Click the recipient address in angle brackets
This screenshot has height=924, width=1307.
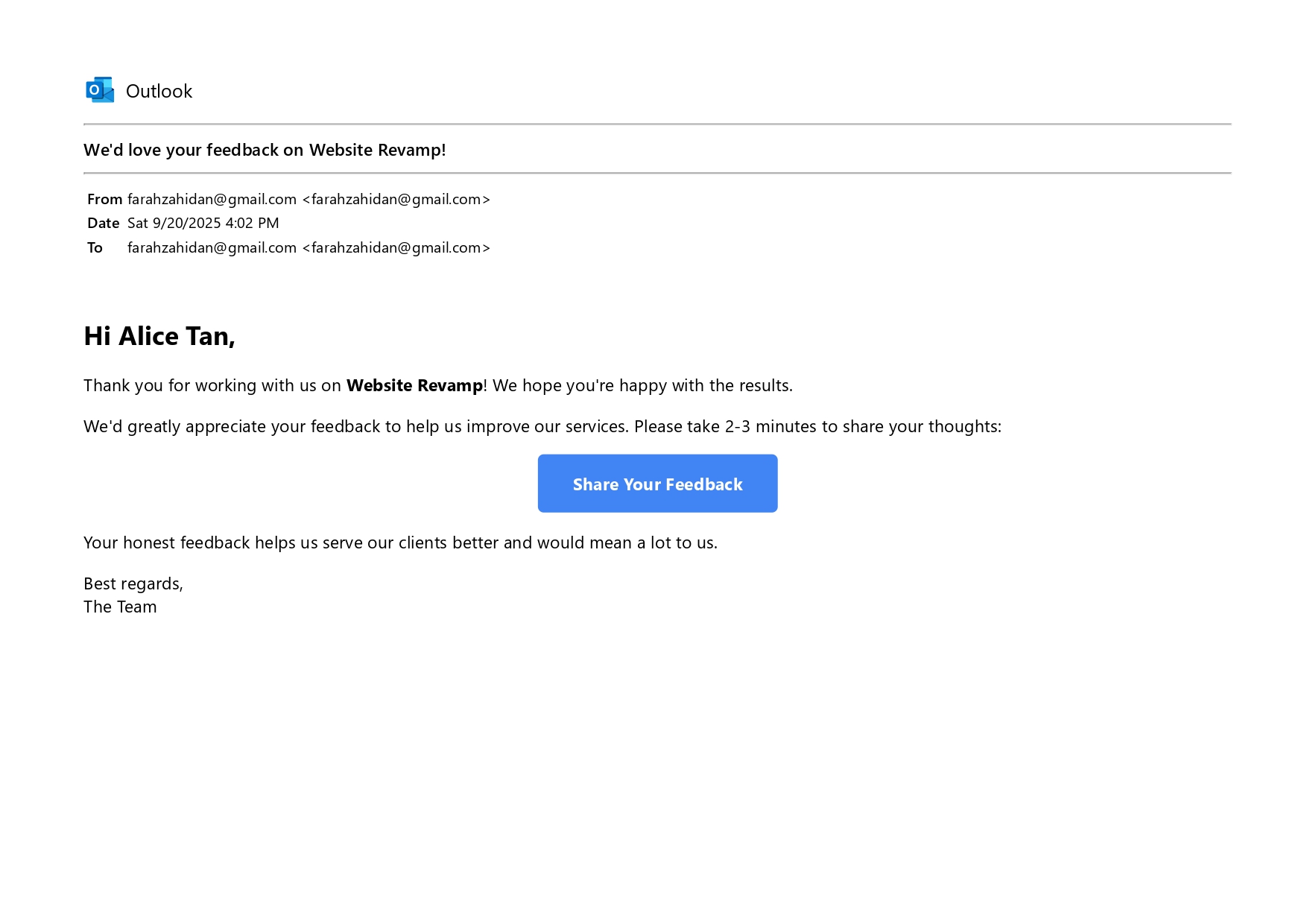pos(396,247)
